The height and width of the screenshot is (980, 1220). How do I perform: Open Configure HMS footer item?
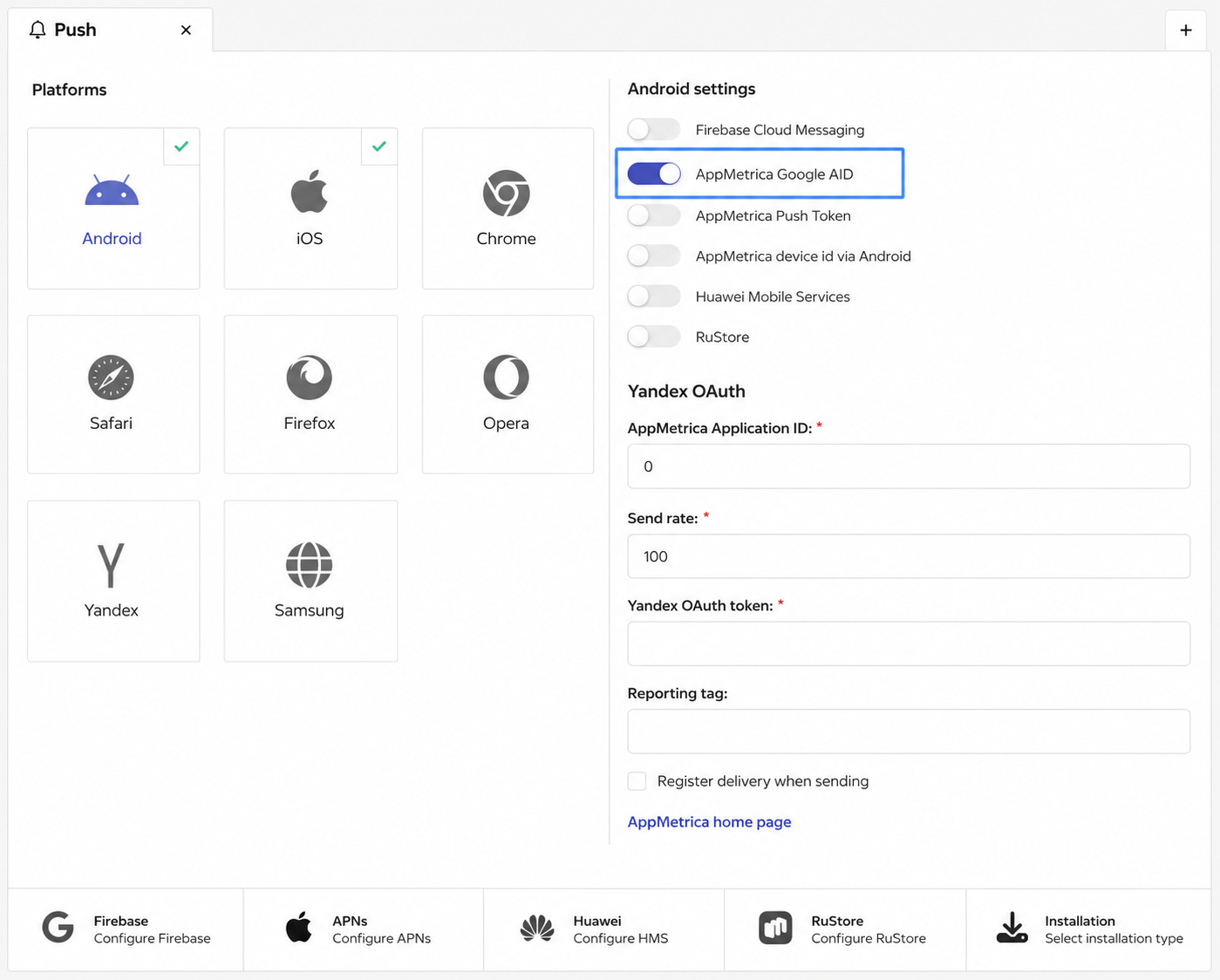click(x=603, y=929)
